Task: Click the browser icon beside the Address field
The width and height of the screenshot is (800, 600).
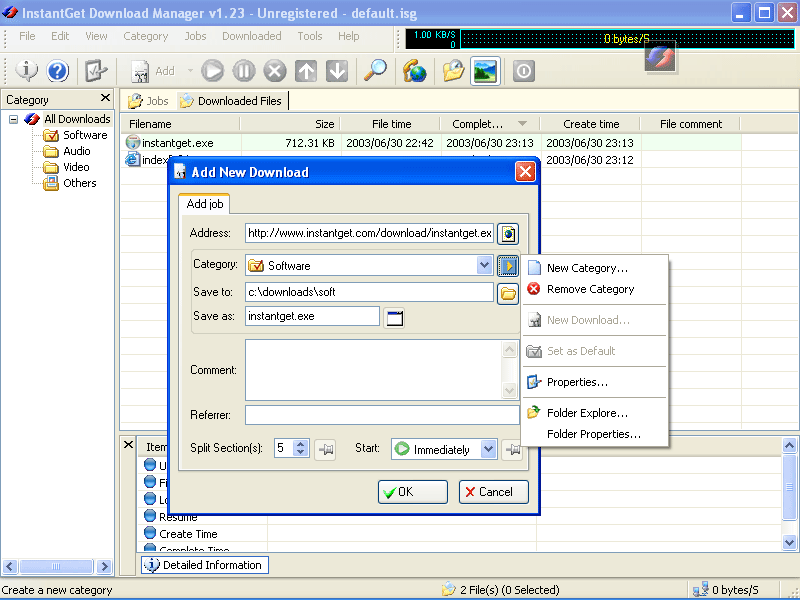Action: coord(508,234)
